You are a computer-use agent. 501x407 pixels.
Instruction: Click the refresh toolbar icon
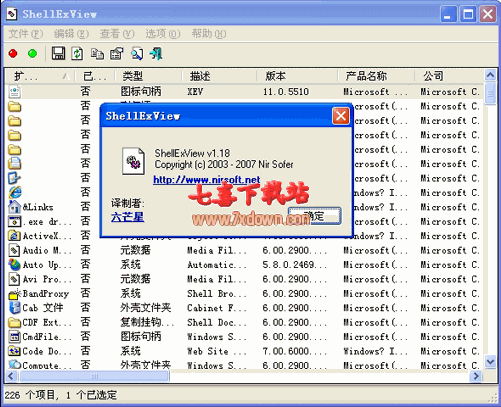point(77,54)
